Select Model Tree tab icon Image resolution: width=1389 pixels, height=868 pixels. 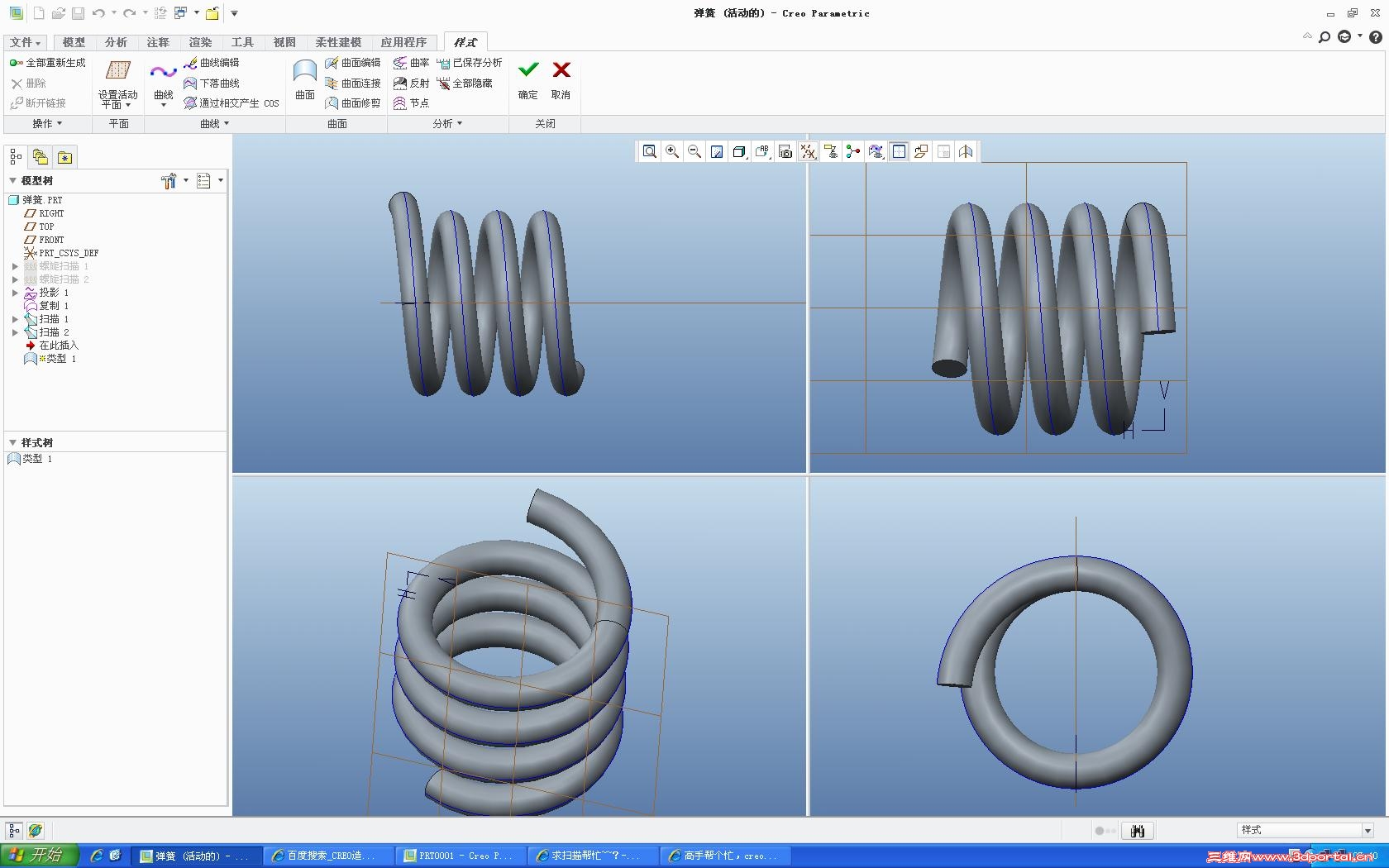(16, 157)
